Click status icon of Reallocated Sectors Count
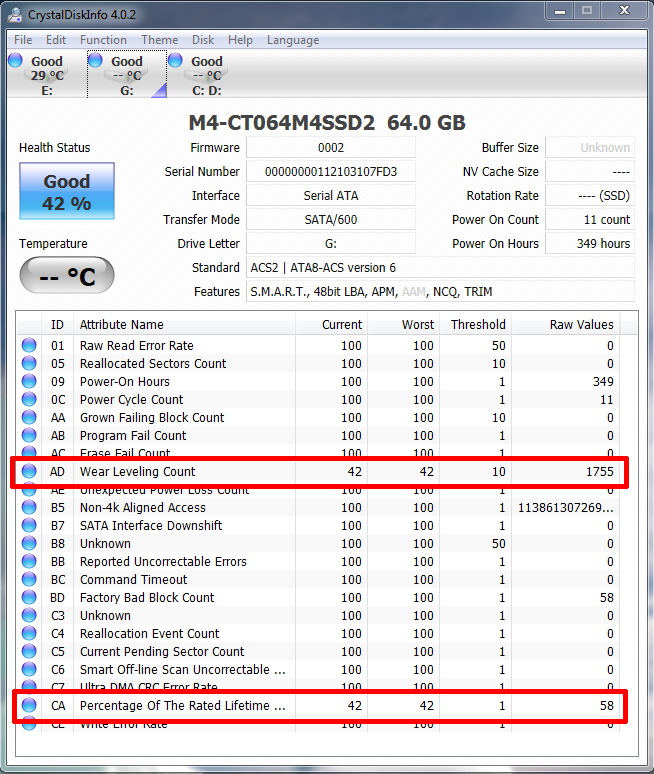 [x=29, y=363]
